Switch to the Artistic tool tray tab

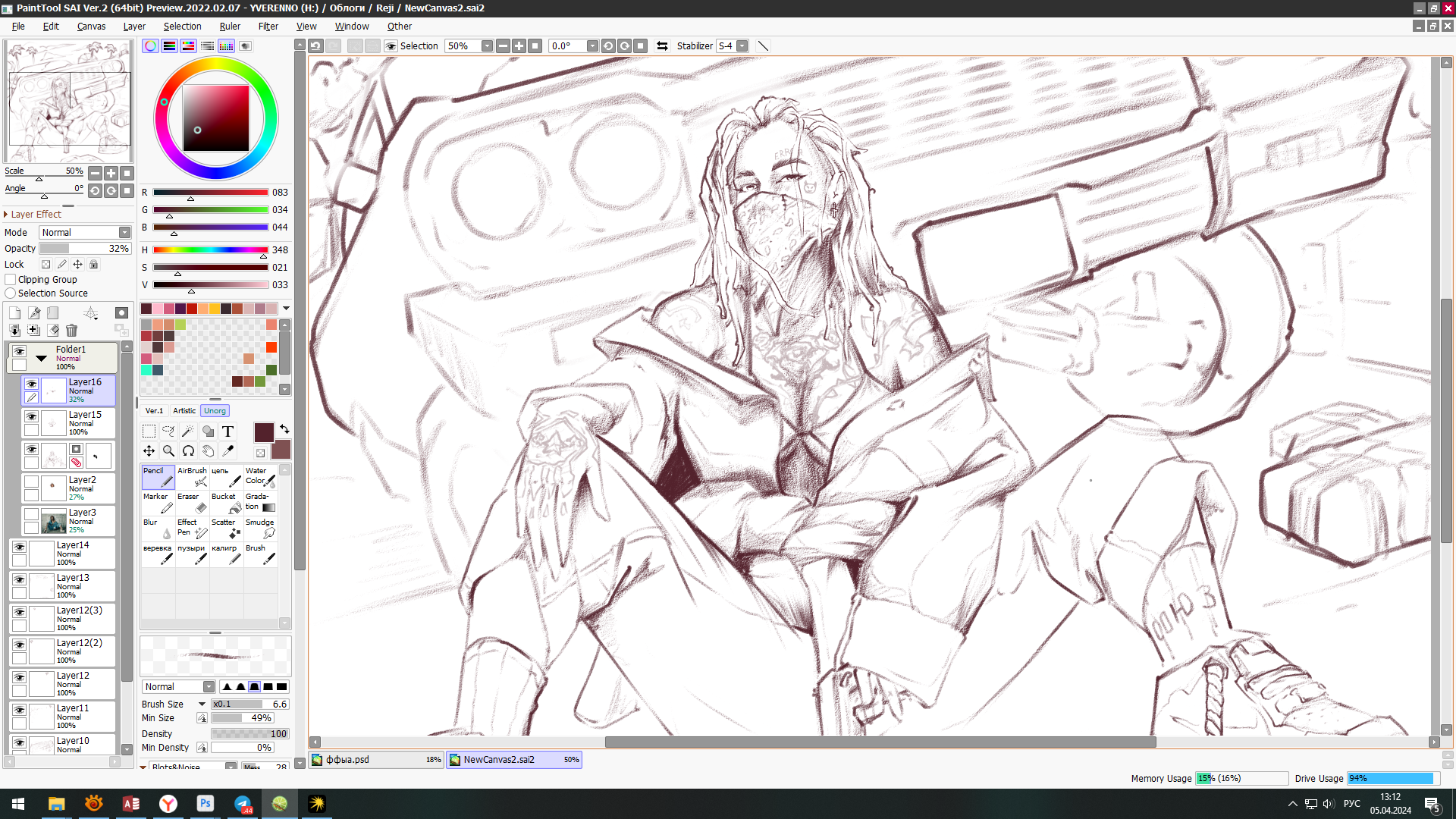[184, 411]
